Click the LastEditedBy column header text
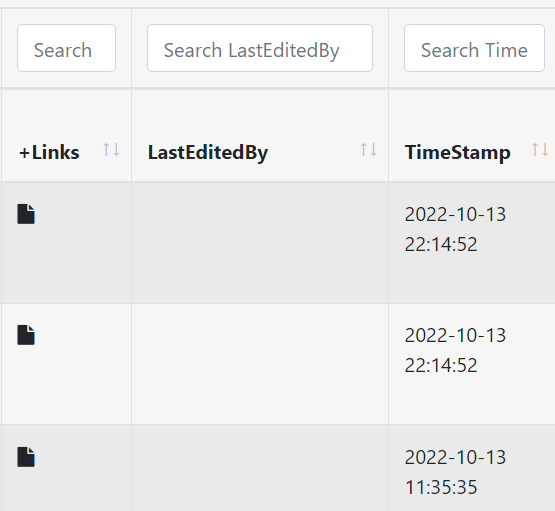555x511 pixels. click(x=208, y=153)
